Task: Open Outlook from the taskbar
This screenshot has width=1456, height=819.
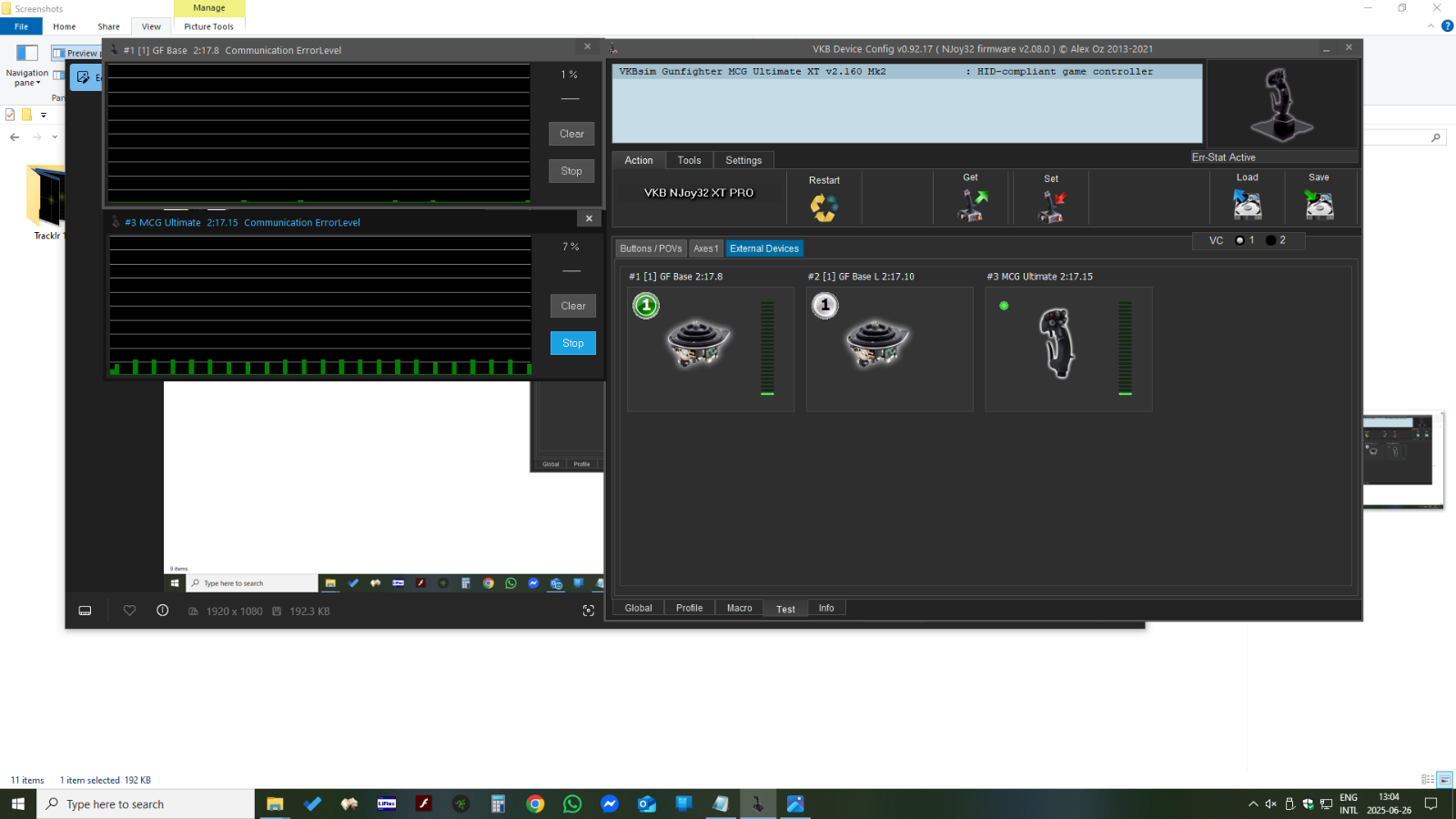Action: [x=647, y=804]
